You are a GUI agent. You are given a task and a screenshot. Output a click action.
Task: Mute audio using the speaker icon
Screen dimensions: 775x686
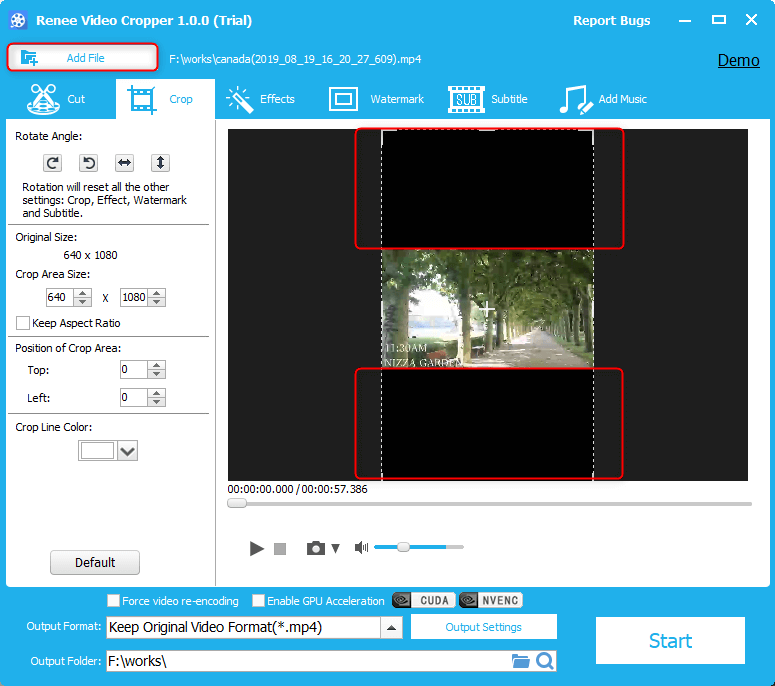coord(361,548)
